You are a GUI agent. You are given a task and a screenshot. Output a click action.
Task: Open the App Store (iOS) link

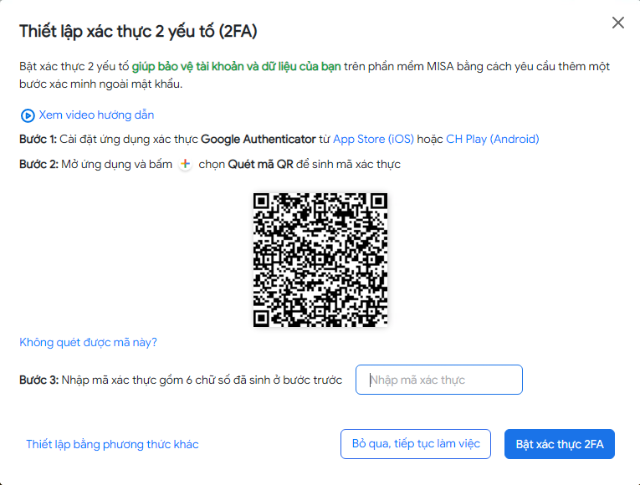[374, 139]
